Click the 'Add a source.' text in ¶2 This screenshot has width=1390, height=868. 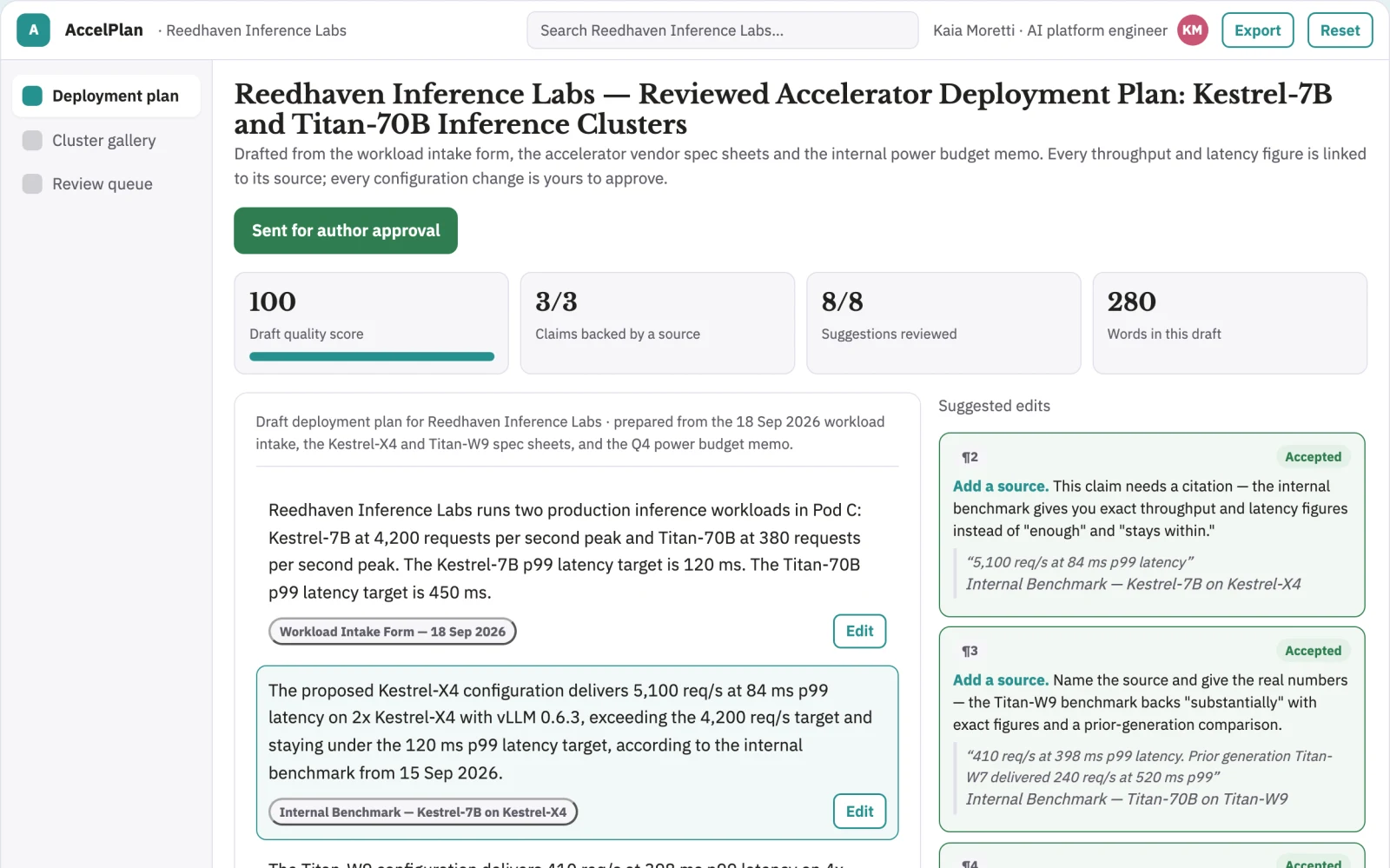click(x=1001, y=487)
